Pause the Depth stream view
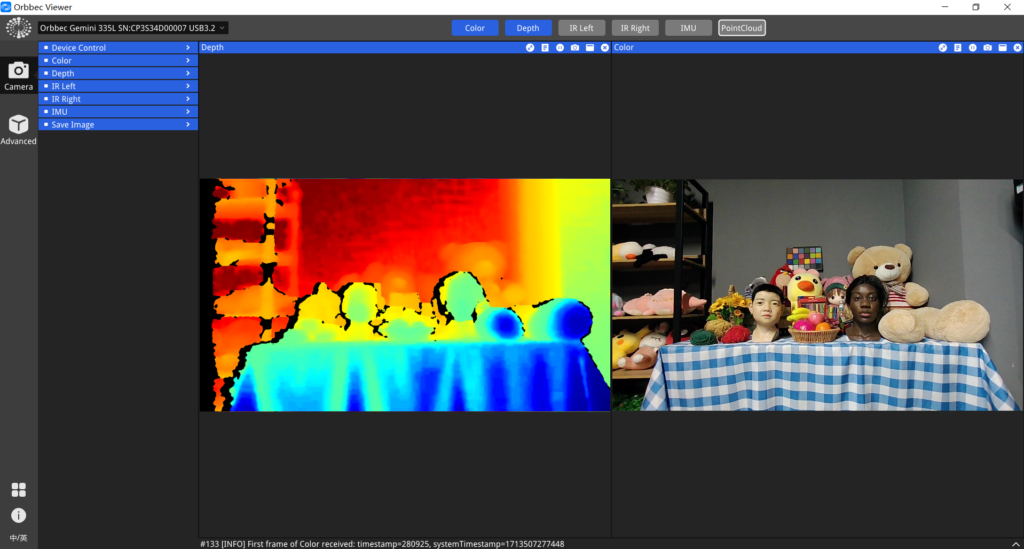Viewport: 1024px width, 549px height. click(x=560, y=48)
